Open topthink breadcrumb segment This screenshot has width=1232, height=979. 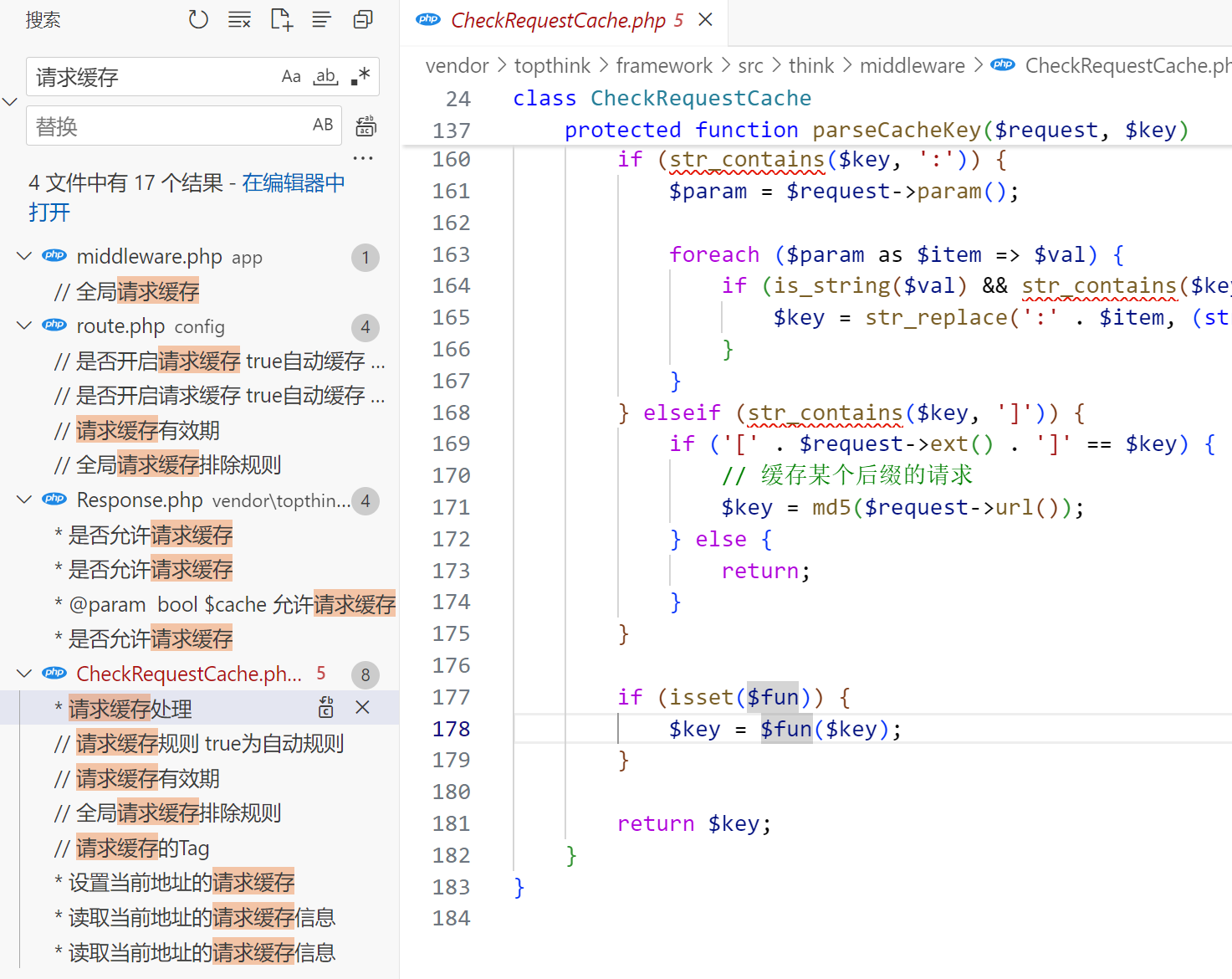pos(552,65)
